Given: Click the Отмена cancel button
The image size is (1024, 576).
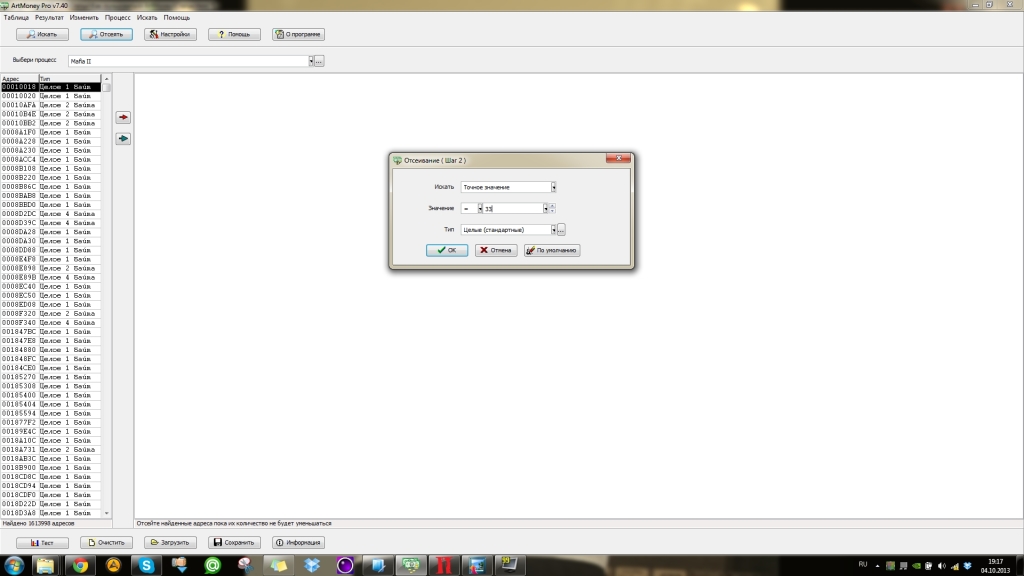Looking at the screenshot, I should coord(496,250).
